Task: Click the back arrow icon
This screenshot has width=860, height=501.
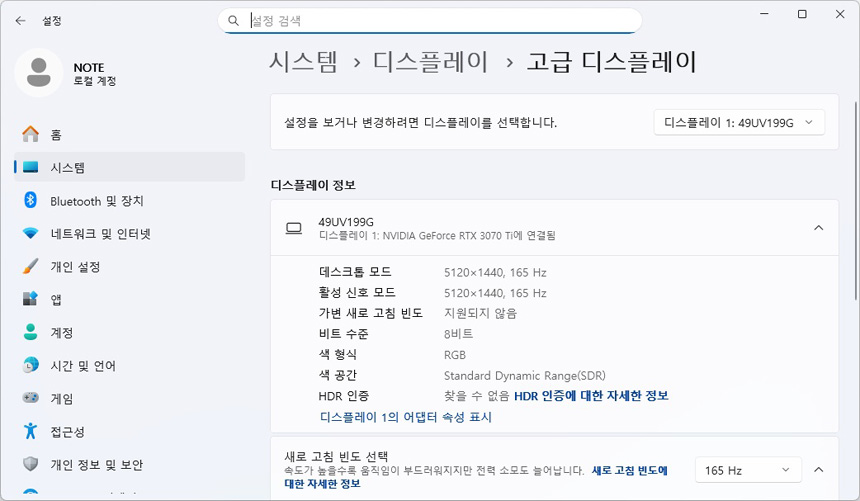Action: pos(20,20)
